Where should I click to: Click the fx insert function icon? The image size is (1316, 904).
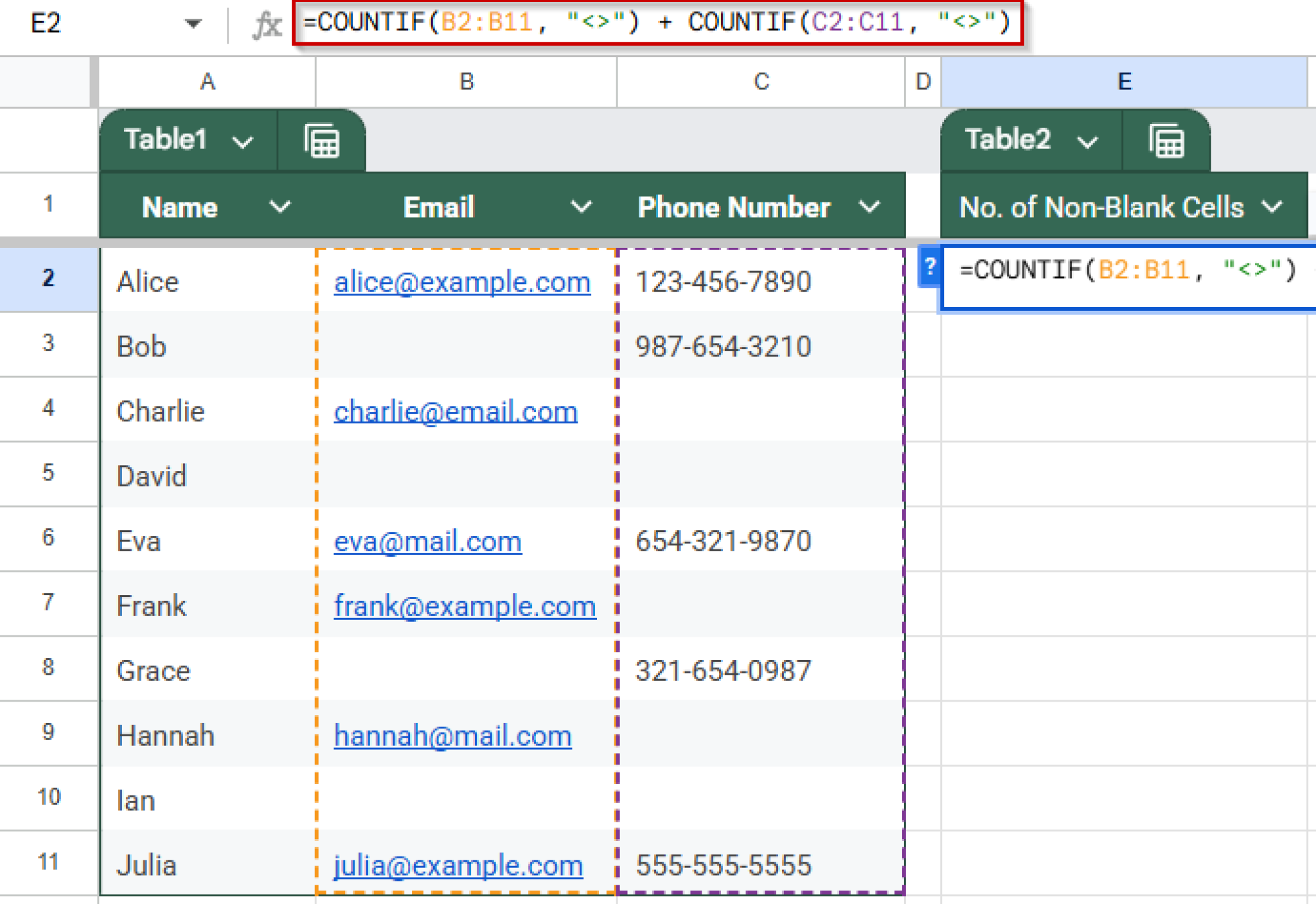click(268, 24)
